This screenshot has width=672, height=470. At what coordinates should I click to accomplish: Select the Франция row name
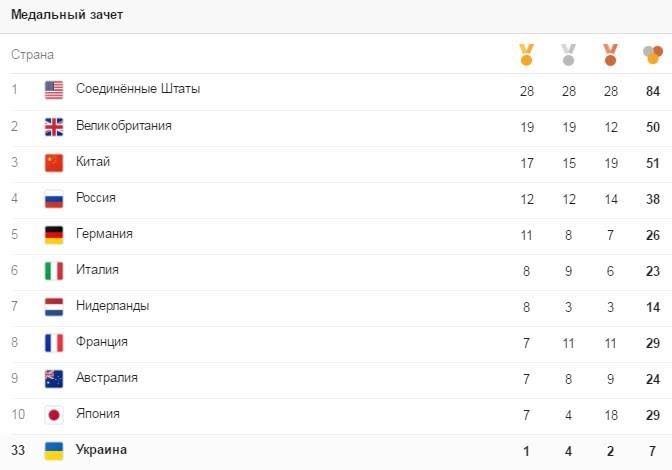(x=102, y=341)
